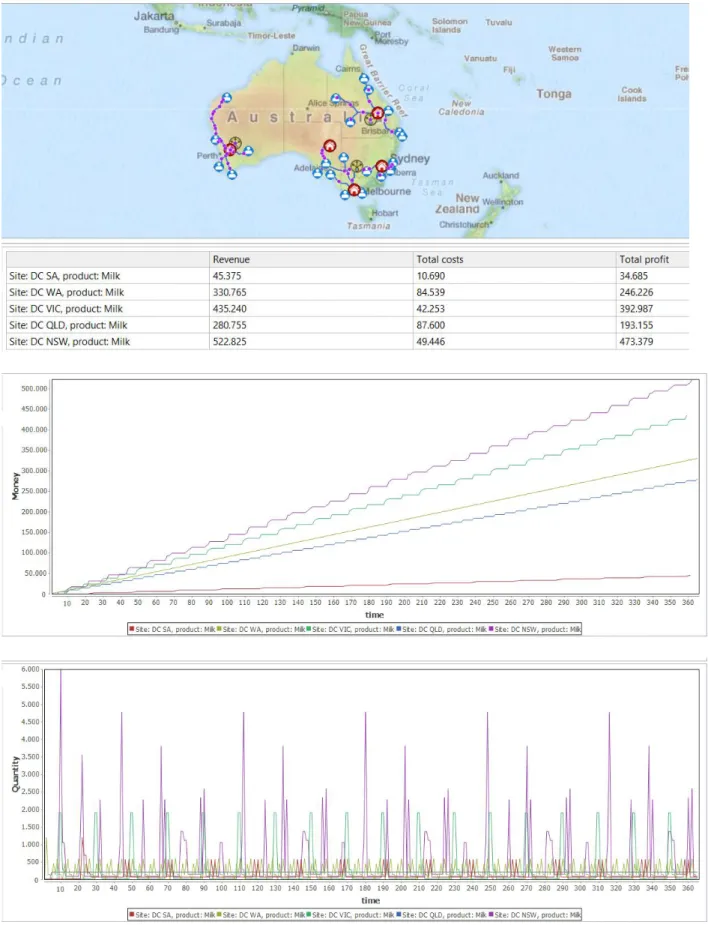Screen dimensions: 708x925
Task: Click the 'Quantity' axis label on the bottom chart
Action: point(15,773)
